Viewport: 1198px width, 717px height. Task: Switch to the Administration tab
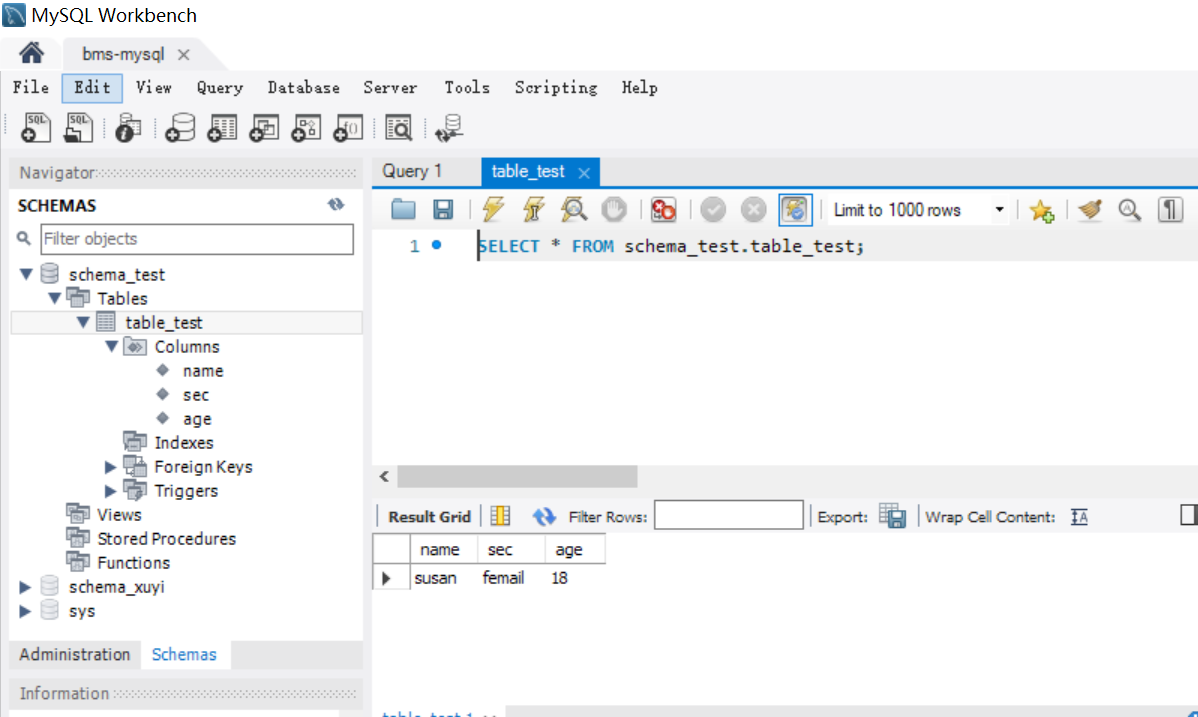pos(74,654)
